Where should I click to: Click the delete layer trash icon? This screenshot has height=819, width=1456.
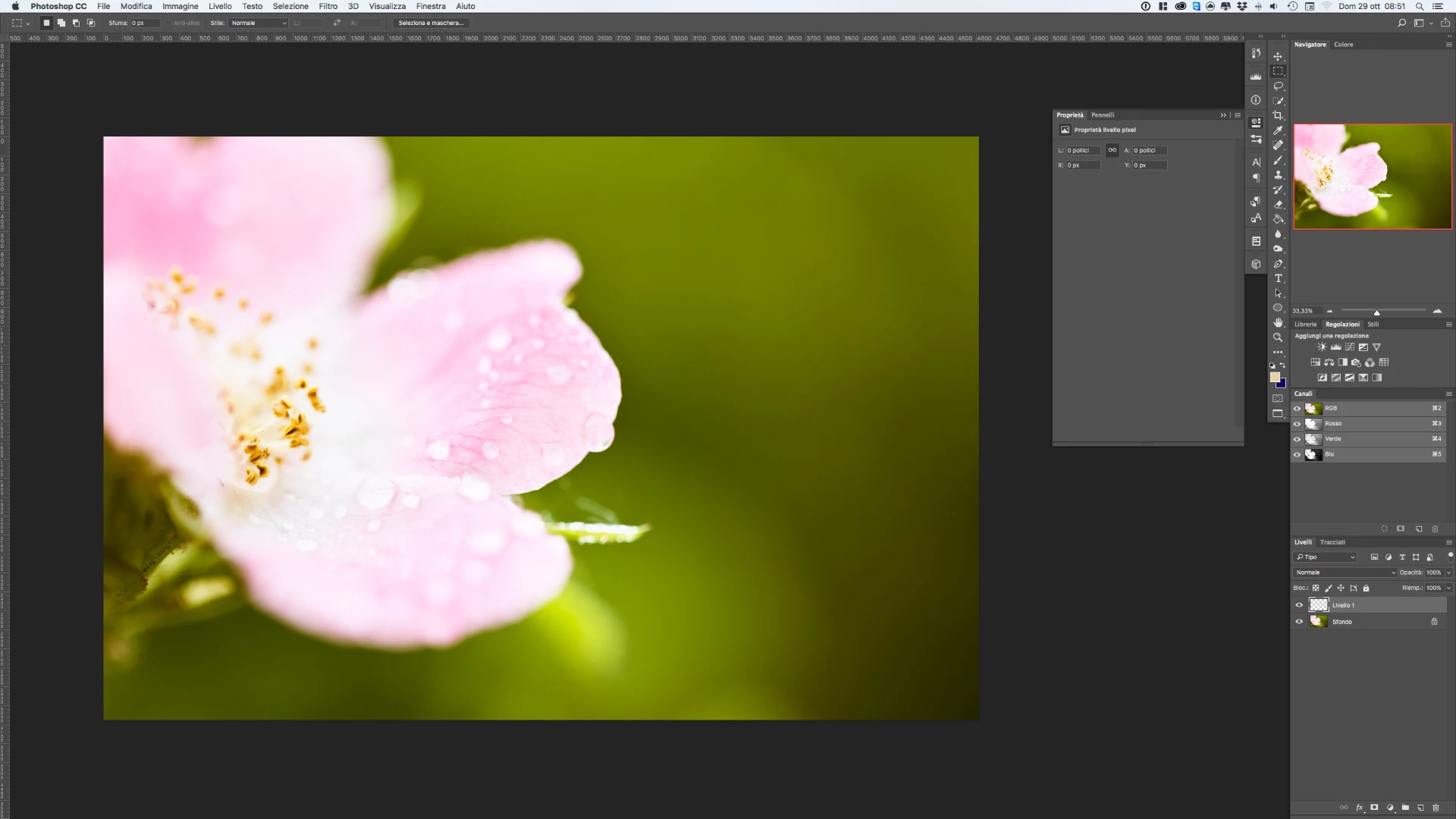[1436, 808]
